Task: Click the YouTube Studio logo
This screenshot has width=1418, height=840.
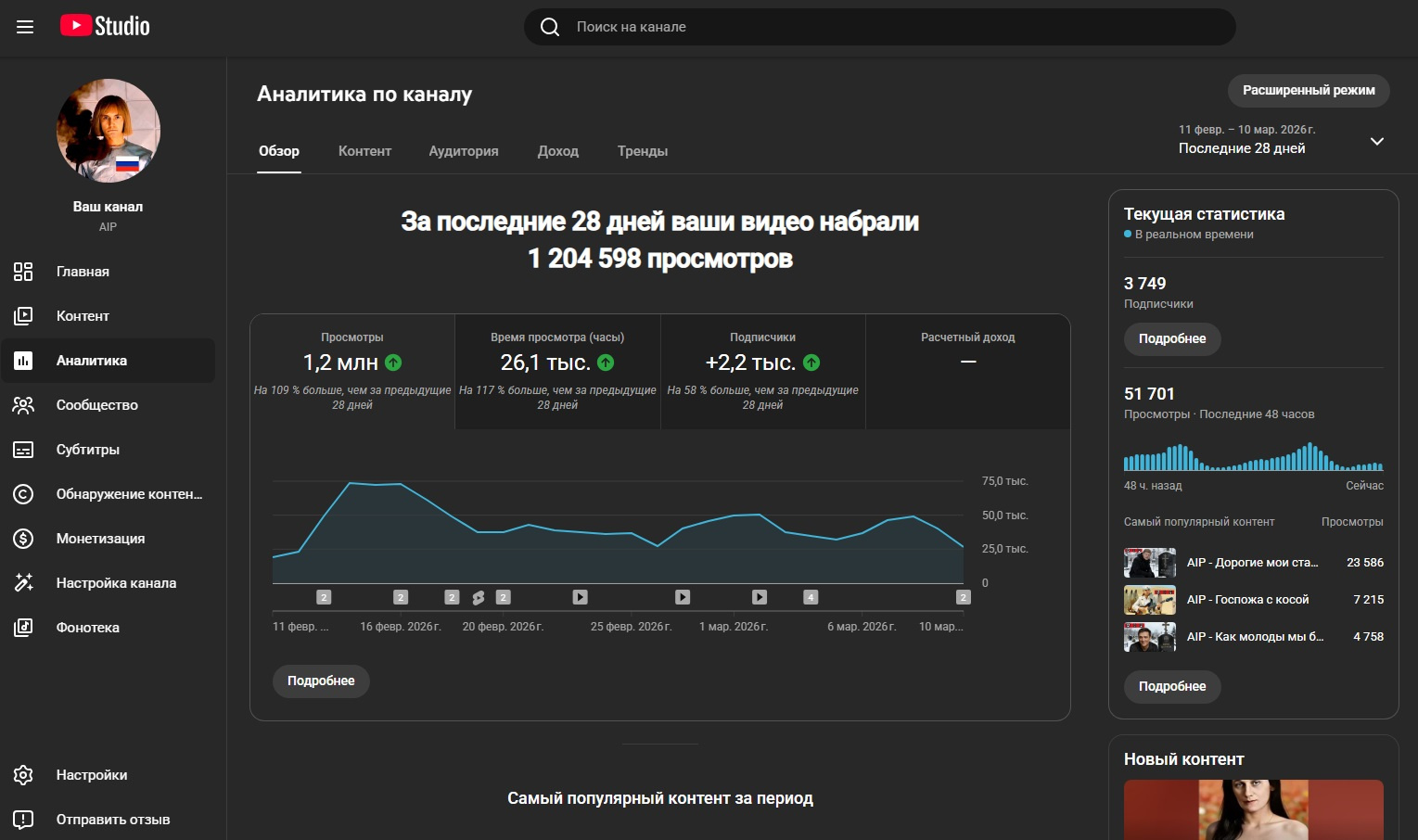Action: click(x=105, y=26)
